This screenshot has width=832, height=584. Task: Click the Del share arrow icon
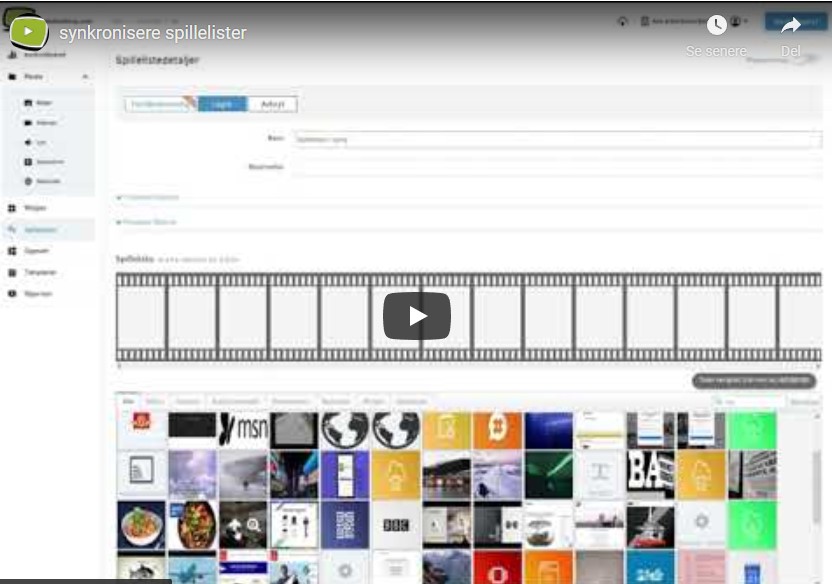(x=791, y=26)
